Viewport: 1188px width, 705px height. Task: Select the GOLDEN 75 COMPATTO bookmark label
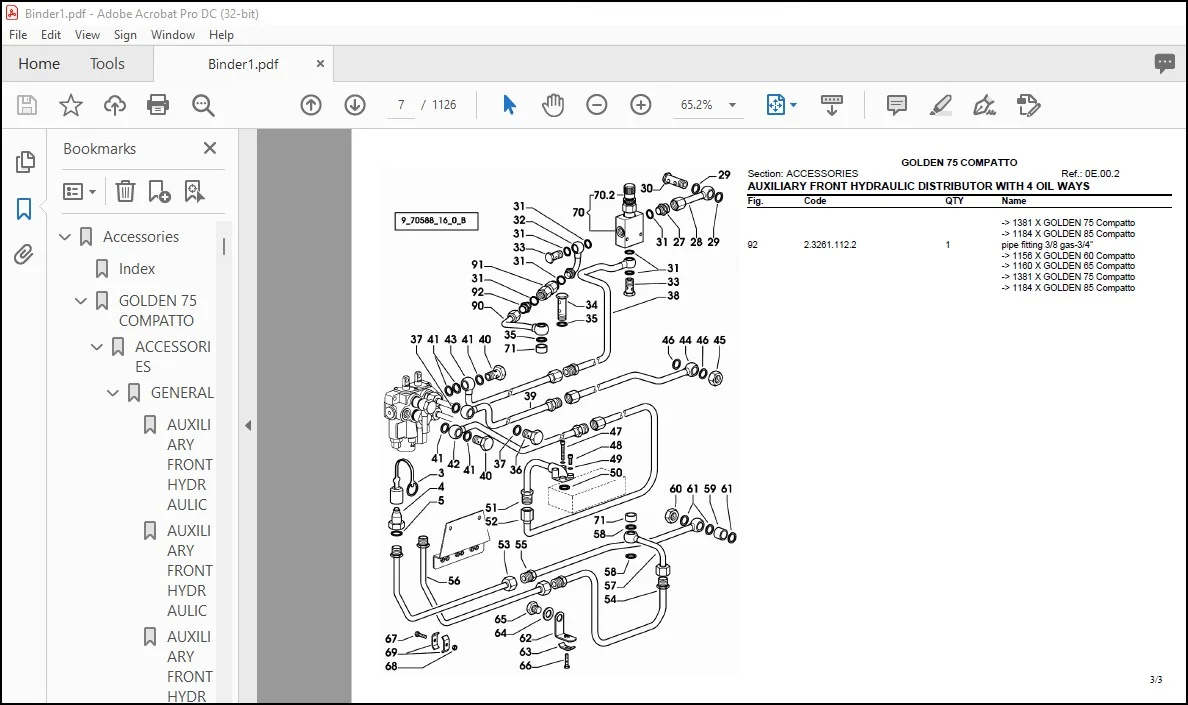158,310
